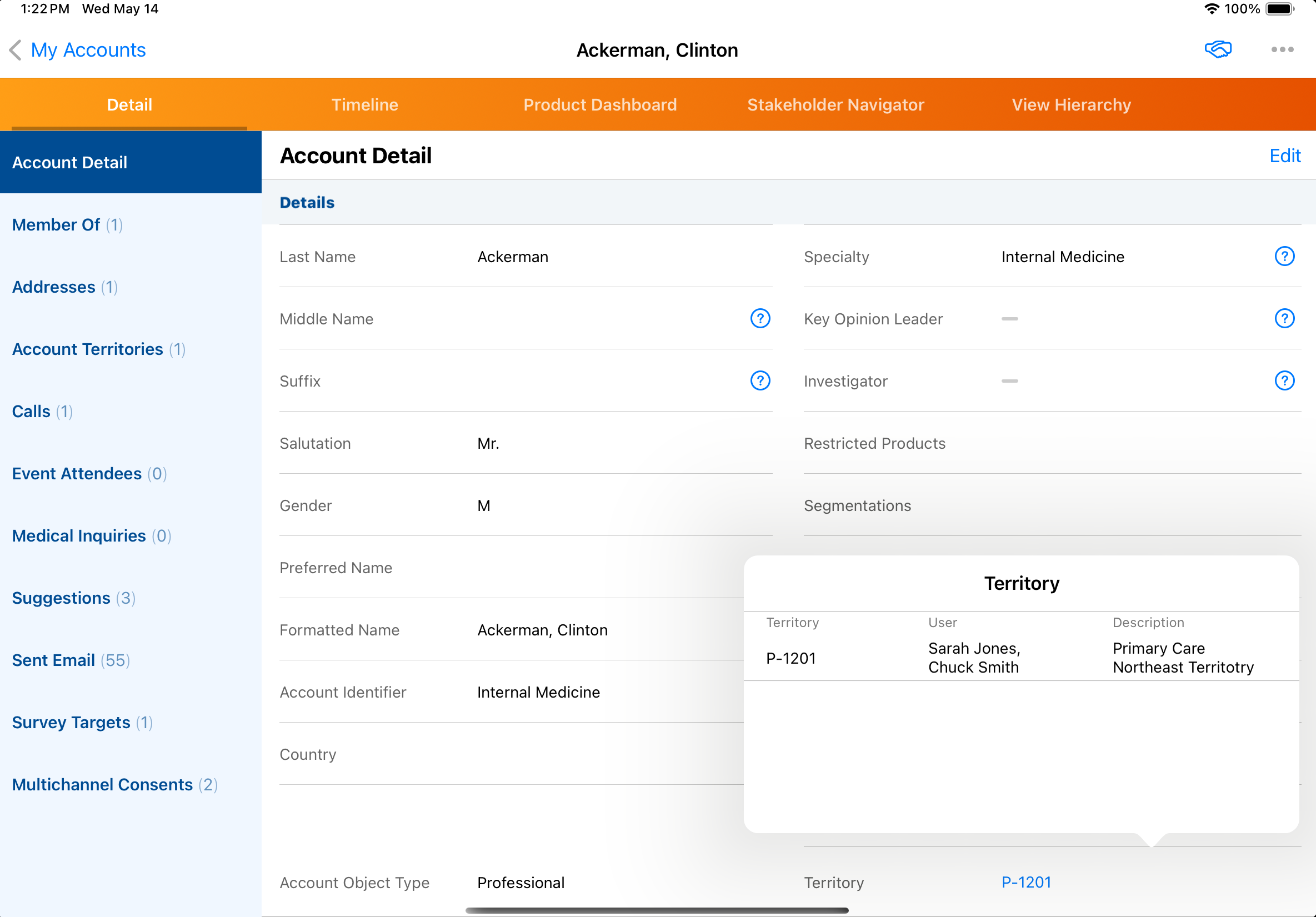Select the View Hierarchy tab
This screenshot has width=1316, height=917.
point(1070,105)
